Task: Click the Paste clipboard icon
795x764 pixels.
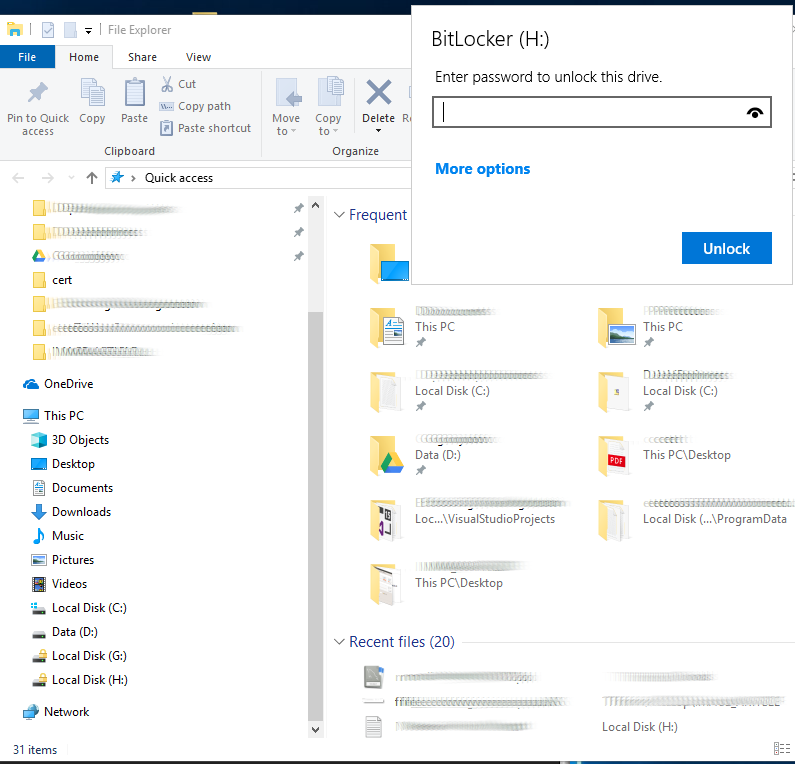Action: [x=134, y=92]
